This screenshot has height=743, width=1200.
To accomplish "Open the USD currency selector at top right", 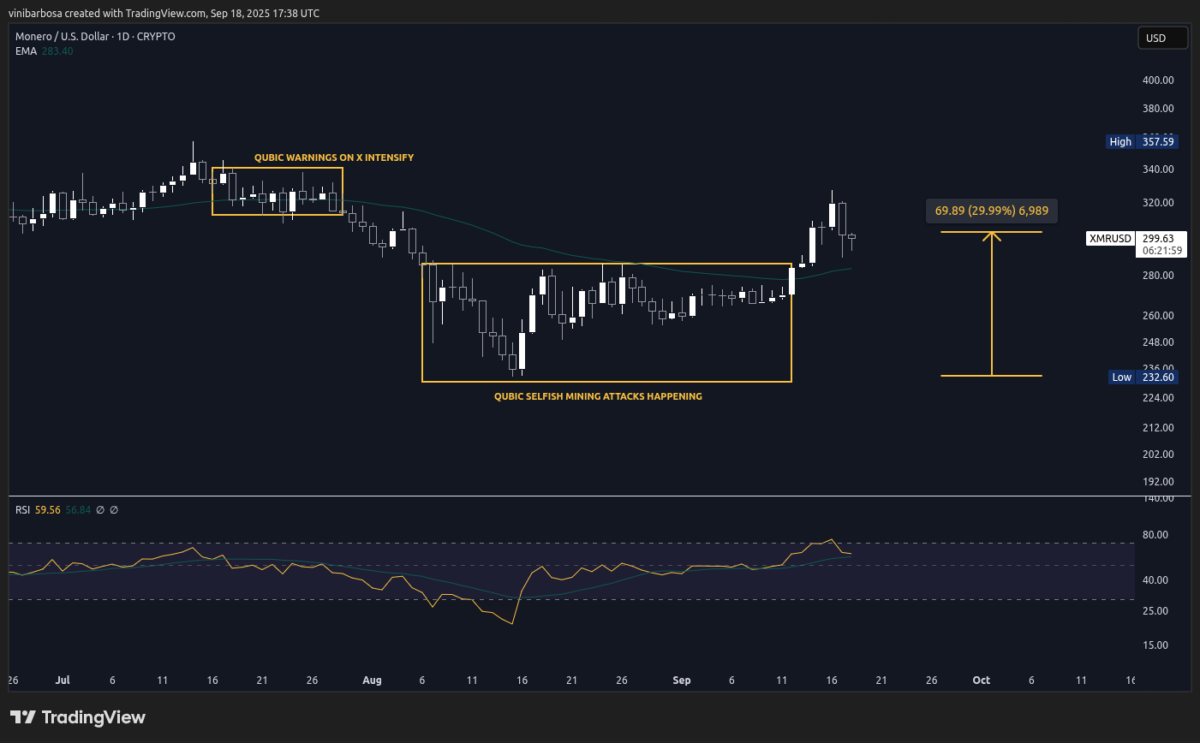I will pyautogui.click(x=1162, y=37).
